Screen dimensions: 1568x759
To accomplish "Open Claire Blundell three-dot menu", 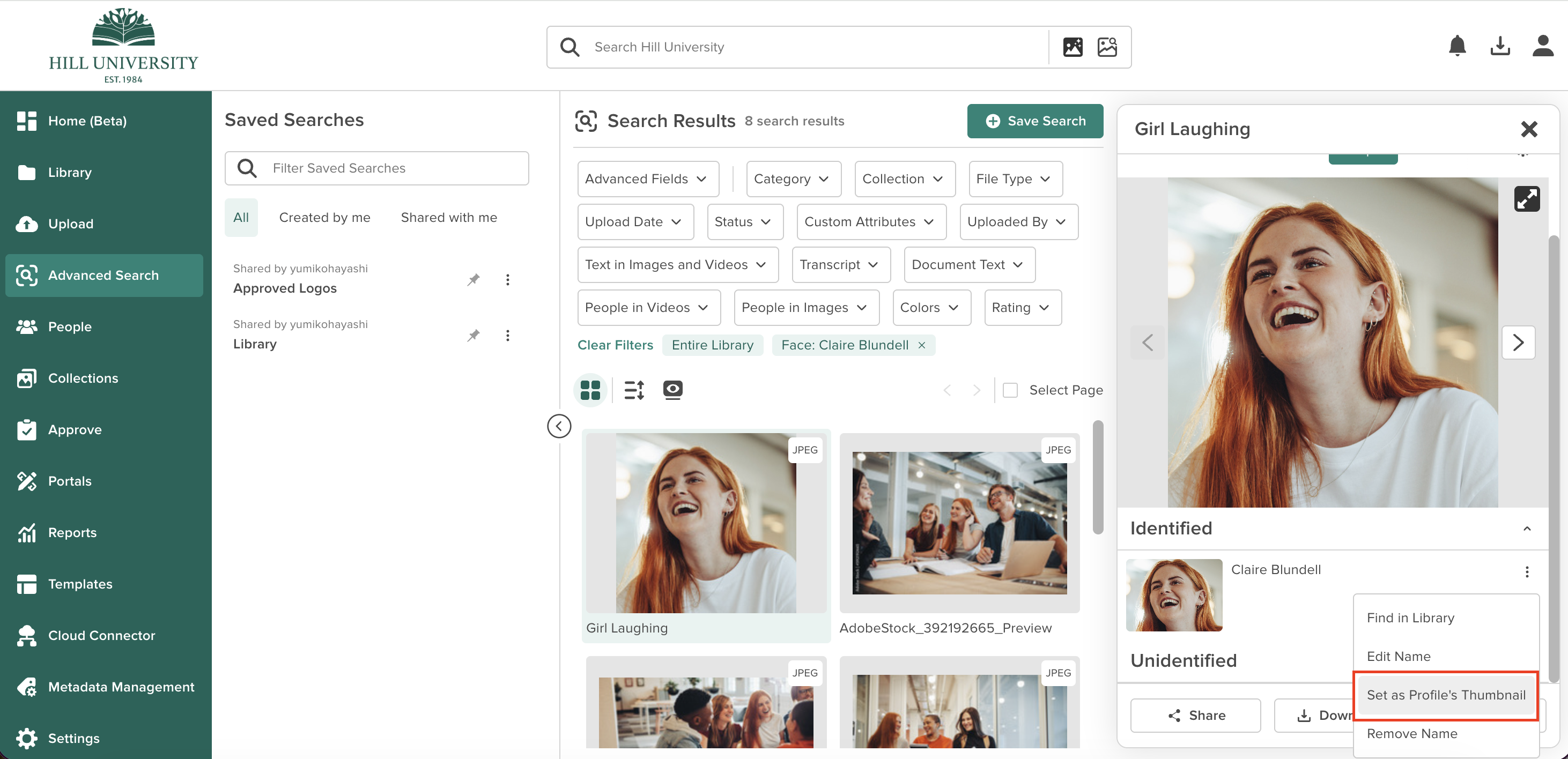I will [1527, 571].
